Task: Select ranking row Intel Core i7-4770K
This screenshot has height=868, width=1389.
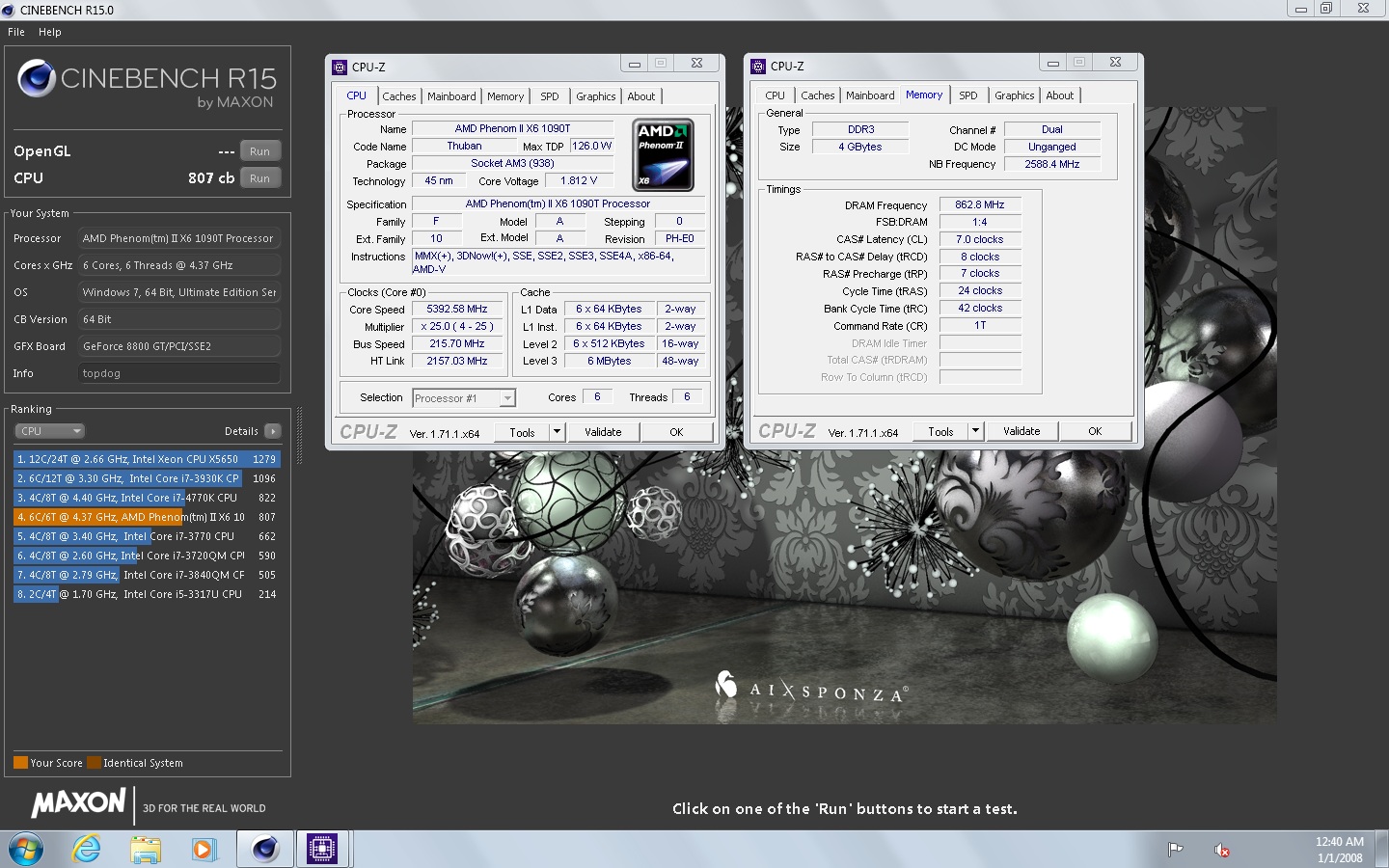Action: tap(147, 498)
